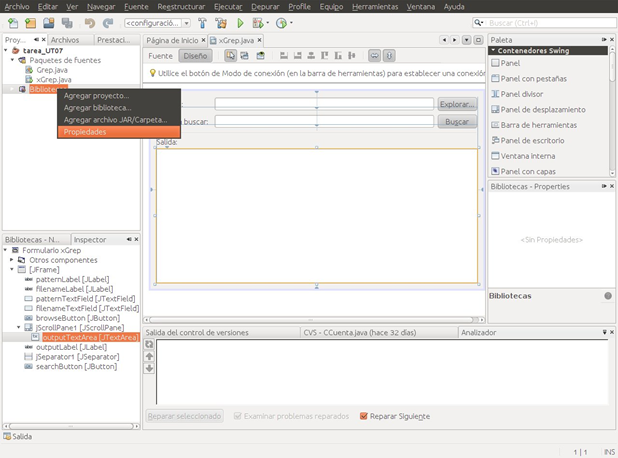The width and height of the screenshot is (618, 458).
Task: Click refresh icon in version control output
Action: pyautogui.click(x=149, y=344)
